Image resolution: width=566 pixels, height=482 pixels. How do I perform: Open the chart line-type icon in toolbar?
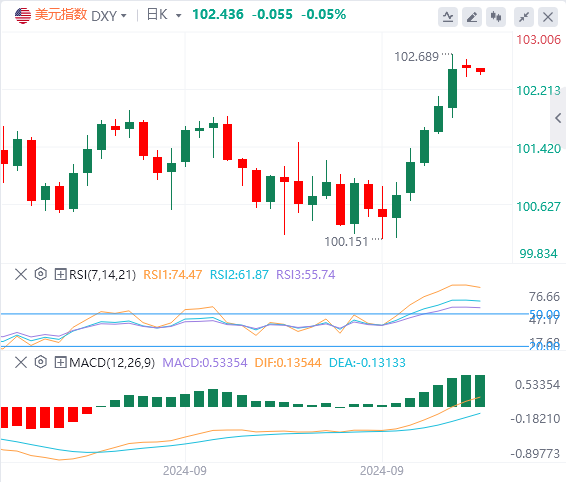[x=448, y=17]
